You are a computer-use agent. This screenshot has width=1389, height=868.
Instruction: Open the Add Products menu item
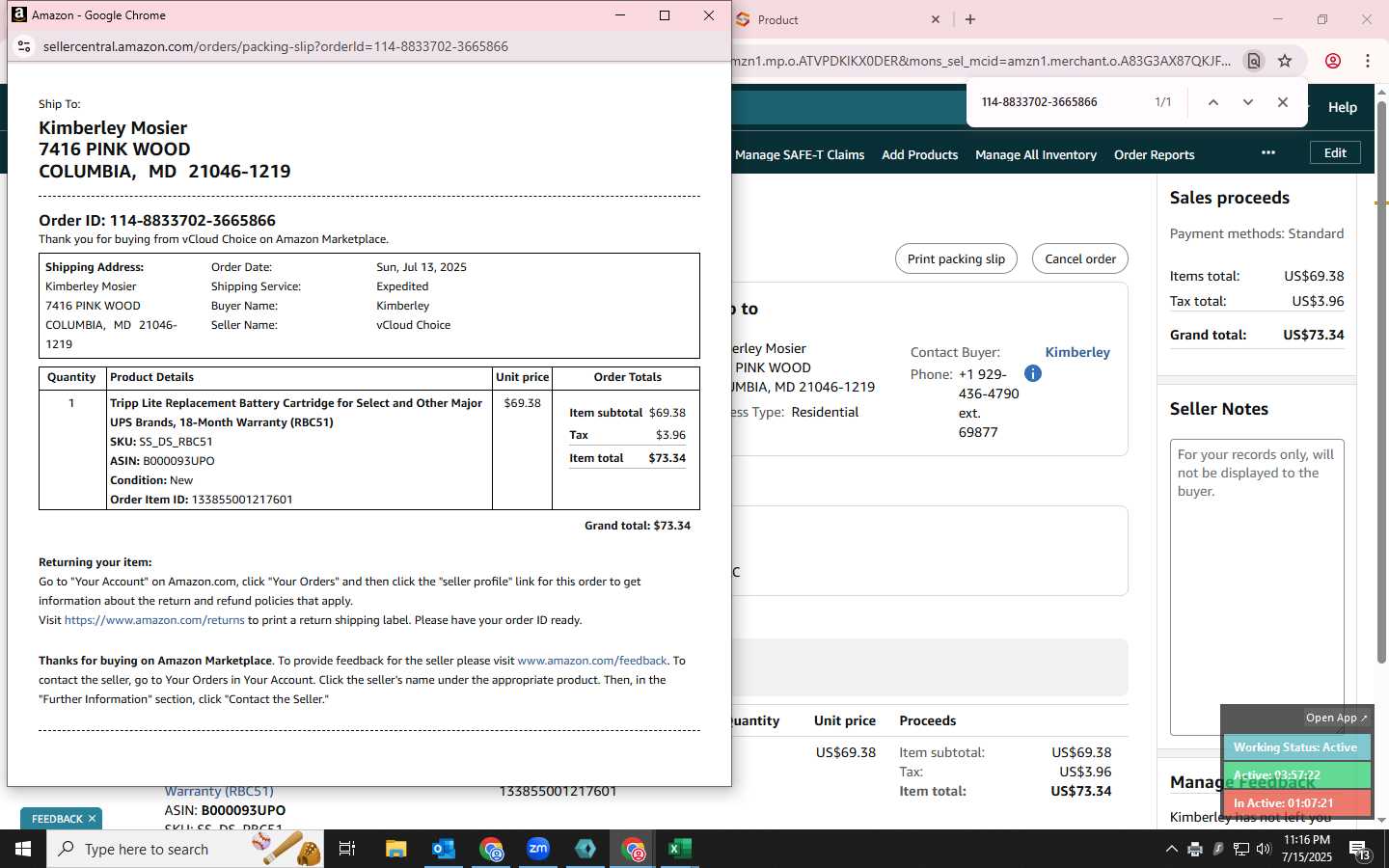click(x=920, y=154)
